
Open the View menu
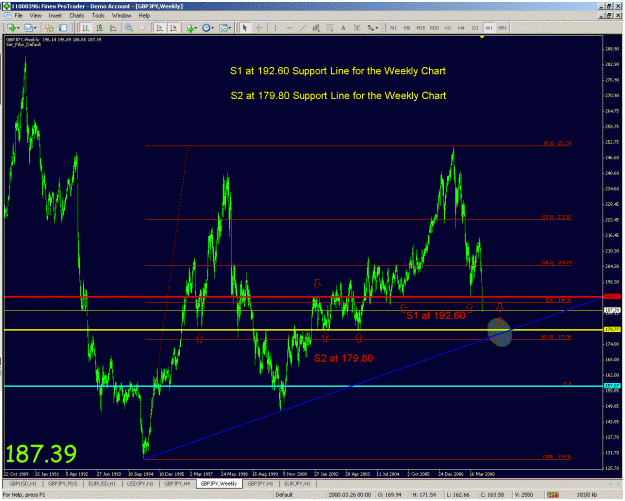coord(35,16)
